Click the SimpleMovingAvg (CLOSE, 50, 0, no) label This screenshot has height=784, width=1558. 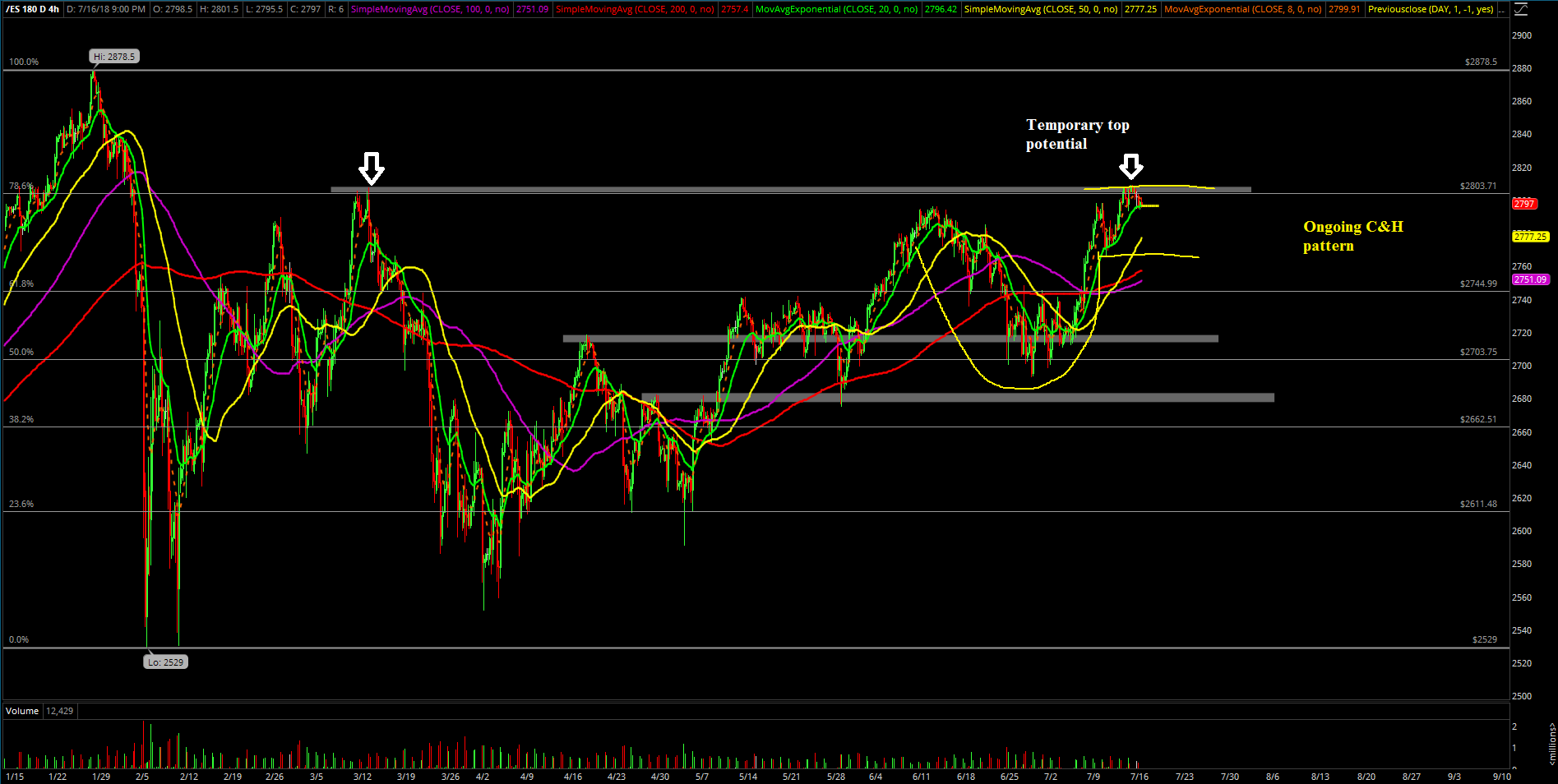coord(1040,9)
